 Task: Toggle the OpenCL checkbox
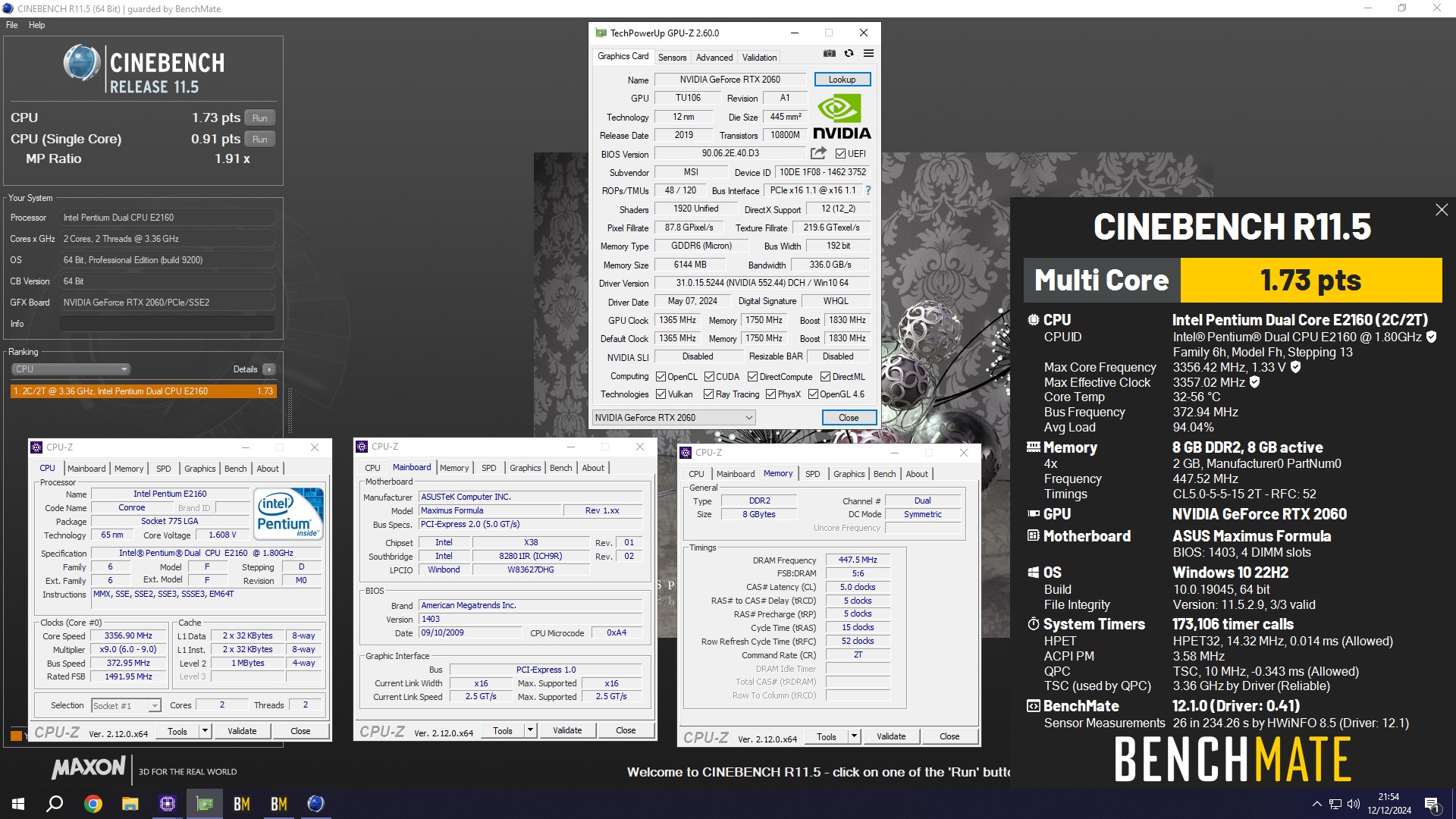pyautogui.click(x=661, y=377)
